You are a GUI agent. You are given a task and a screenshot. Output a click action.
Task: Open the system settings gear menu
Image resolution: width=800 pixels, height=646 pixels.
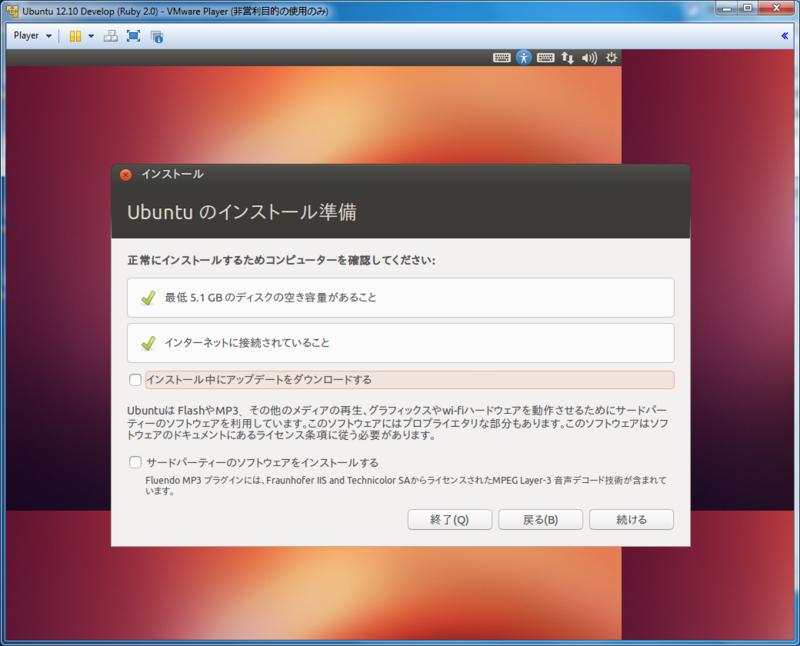611,58
